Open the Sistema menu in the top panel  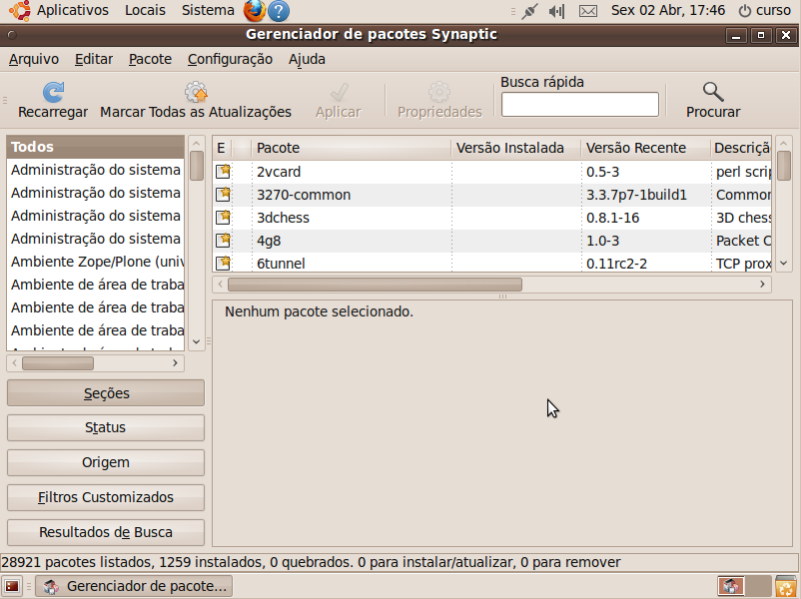[x=208, y=10]
